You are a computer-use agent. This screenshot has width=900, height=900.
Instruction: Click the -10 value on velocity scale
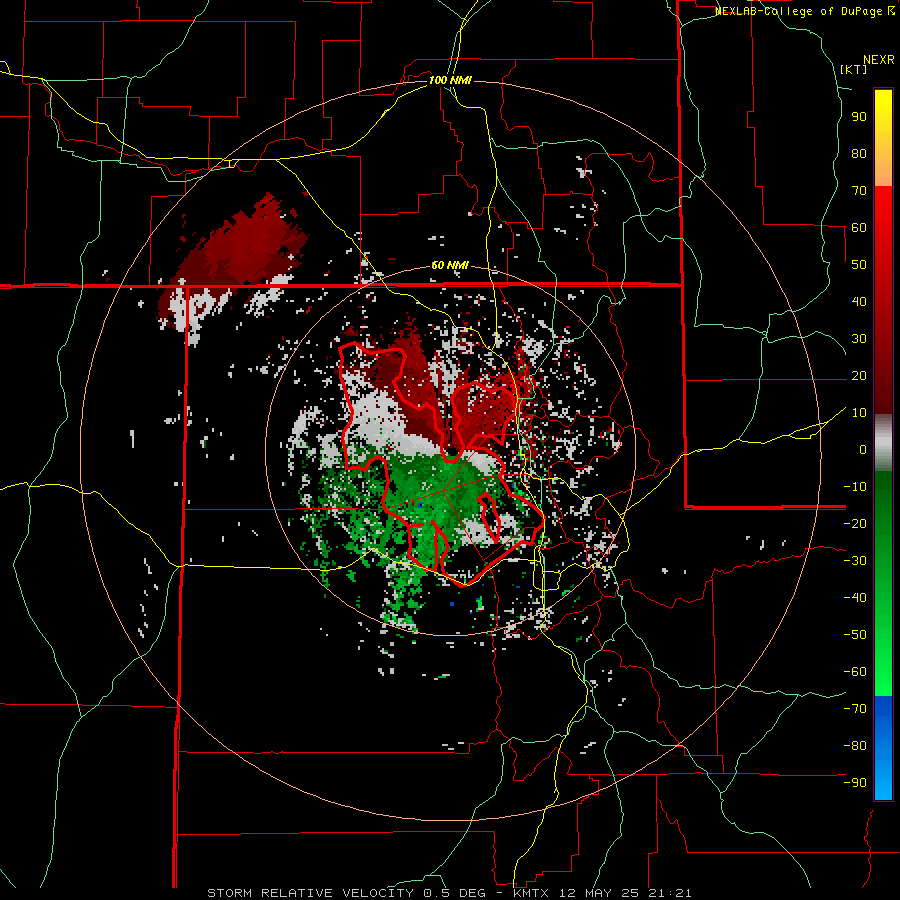[855, 487]
